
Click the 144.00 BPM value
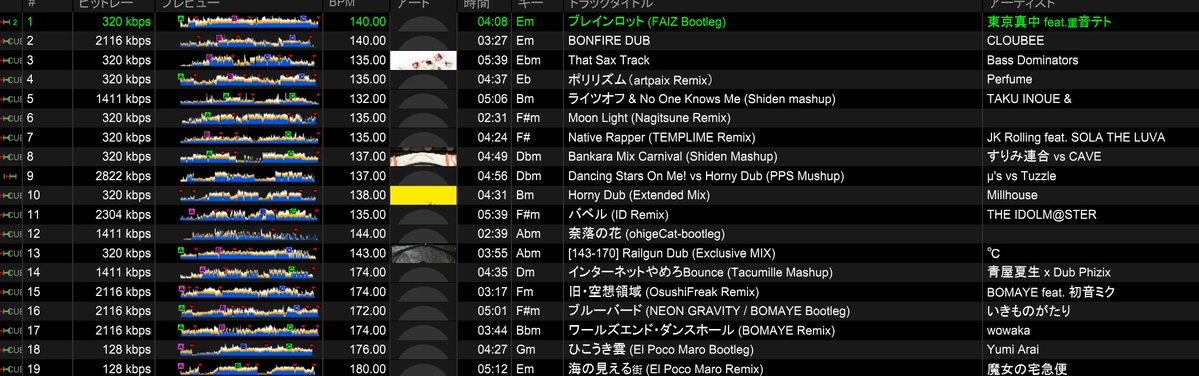(x=368, y=234)
